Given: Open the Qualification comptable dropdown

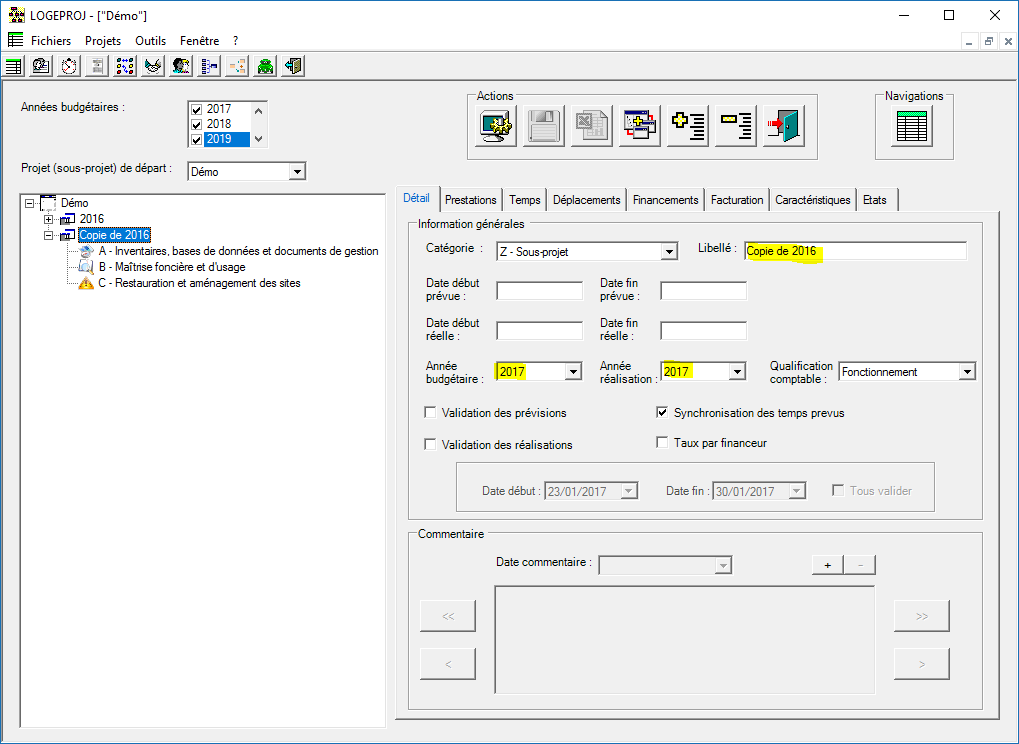Looking at the screenshot, I should pos(966,372).
